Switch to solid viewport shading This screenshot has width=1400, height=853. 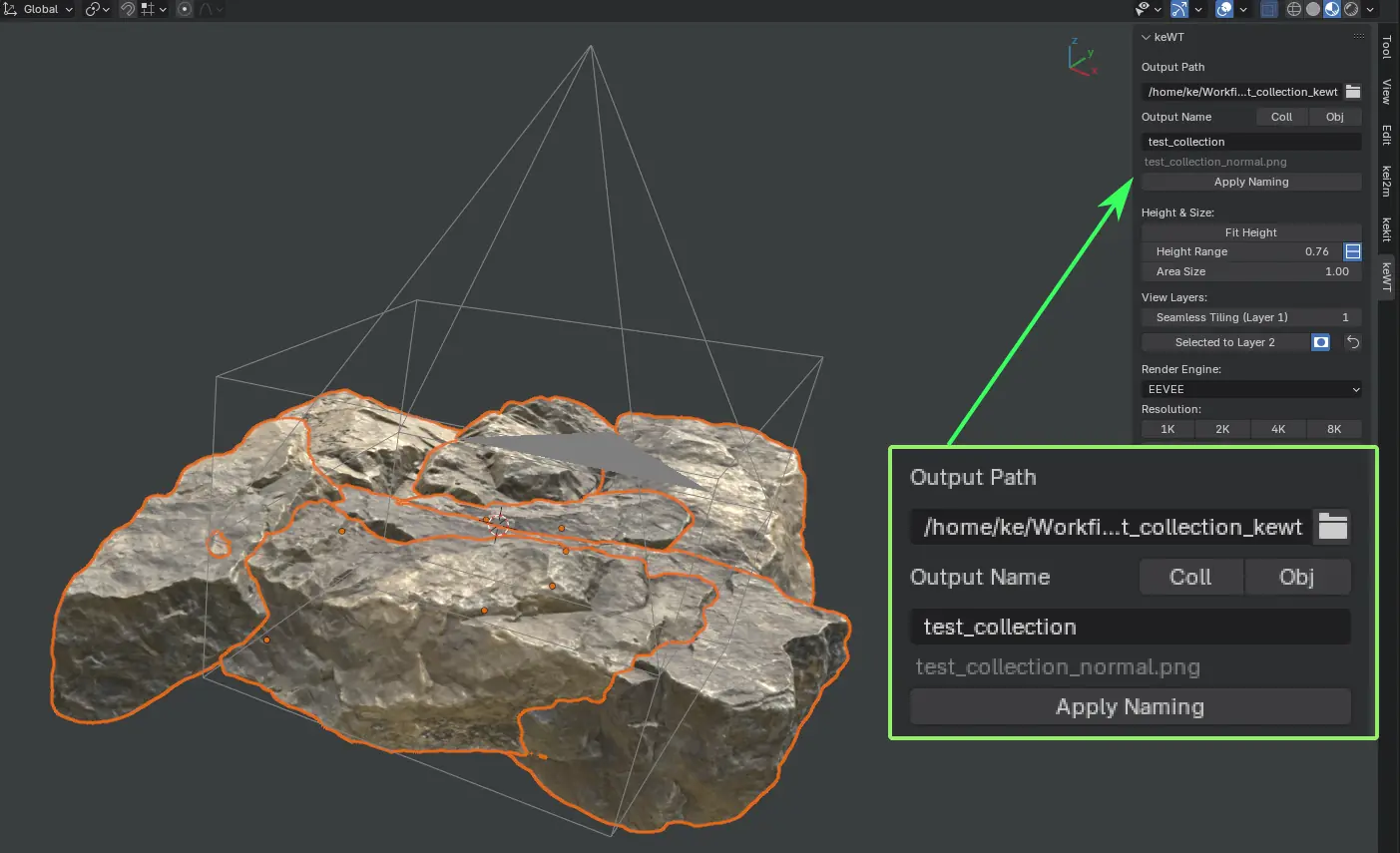(x=1313, y=9)
